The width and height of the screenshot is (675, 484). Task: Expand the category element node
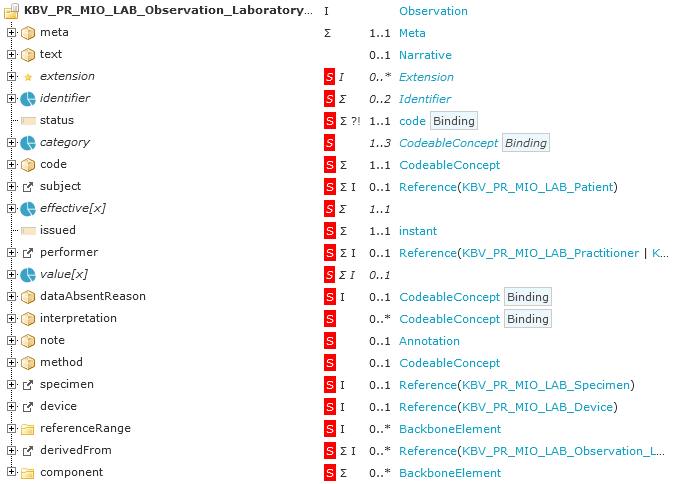[x=11, y=143]
